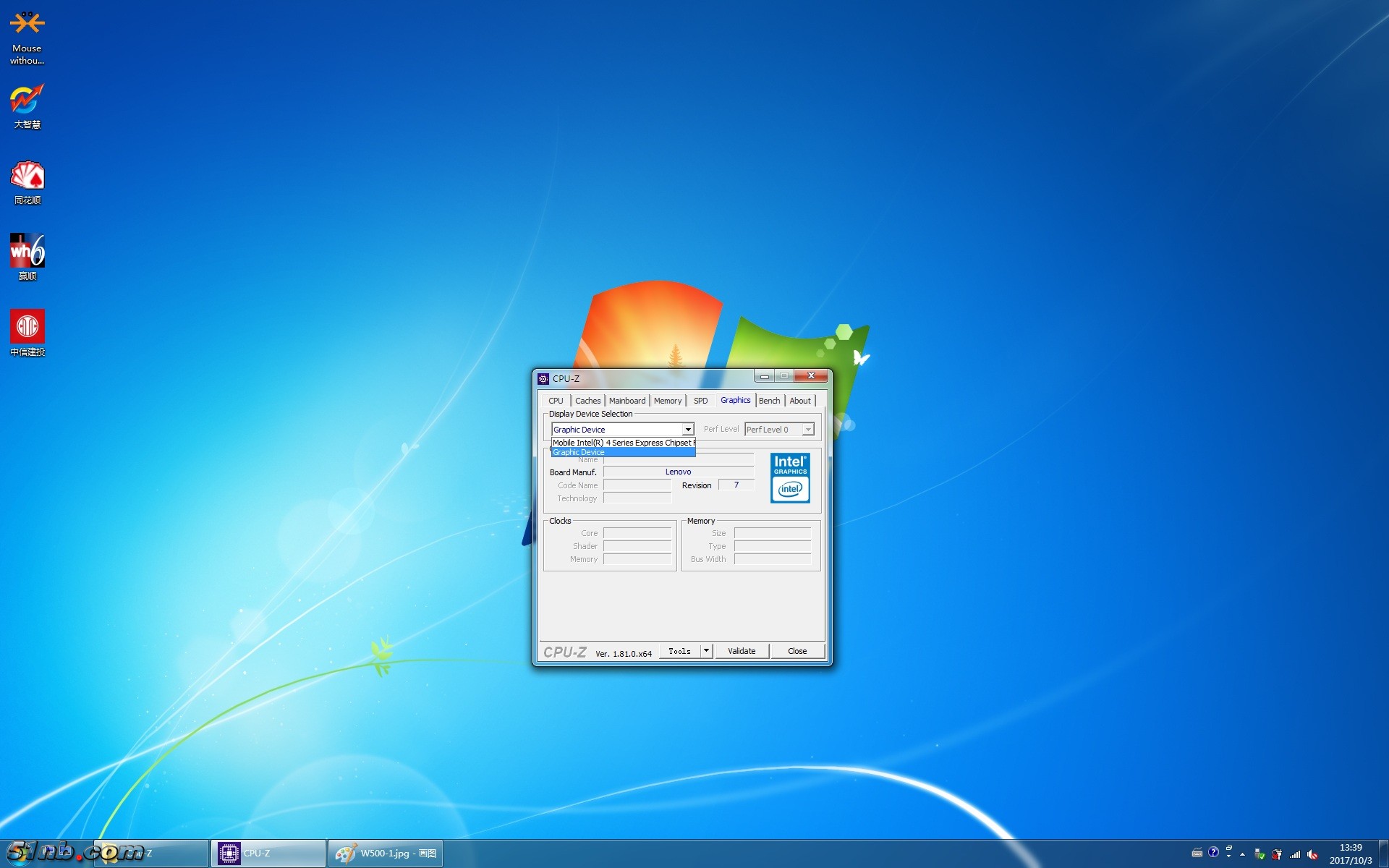
Task: Click the Validate button
Action: click(x=742, y=651)
